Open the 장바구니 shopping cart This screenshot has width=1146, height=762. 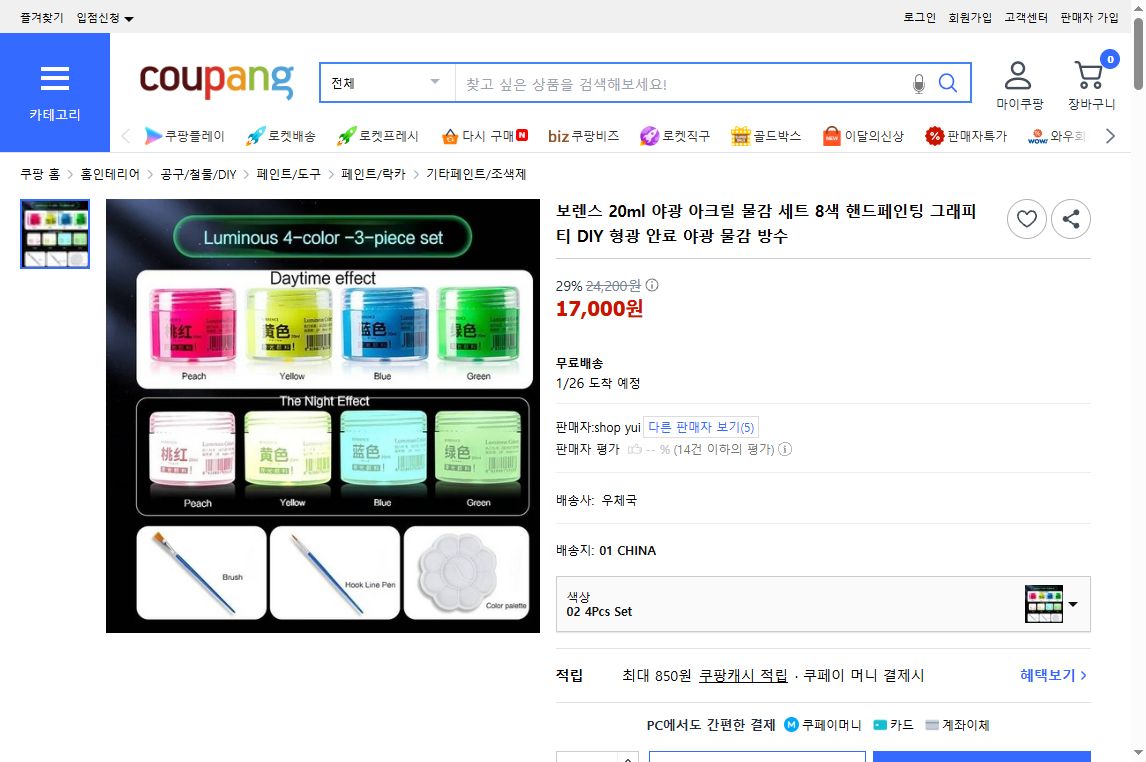[1089, 75]
